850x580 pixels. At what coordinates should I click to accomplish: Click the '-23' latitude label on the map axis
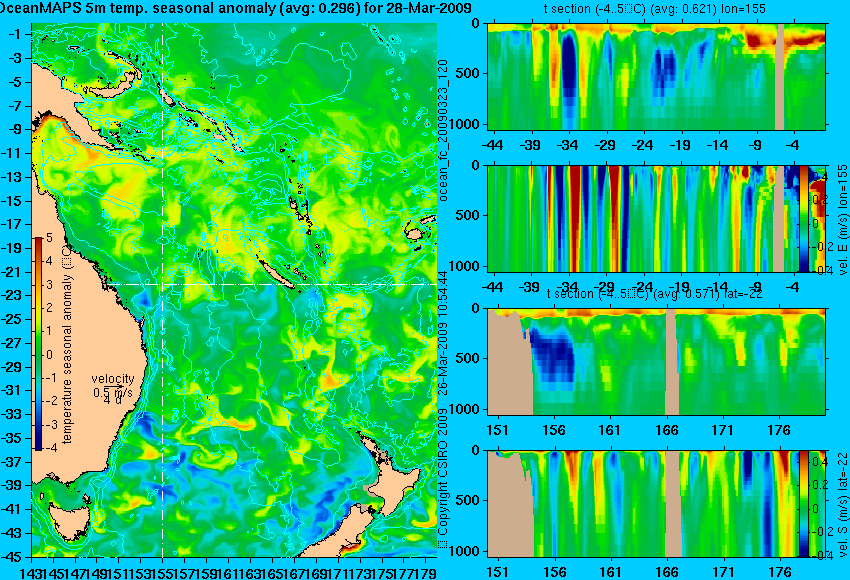(x=12, y=295)
